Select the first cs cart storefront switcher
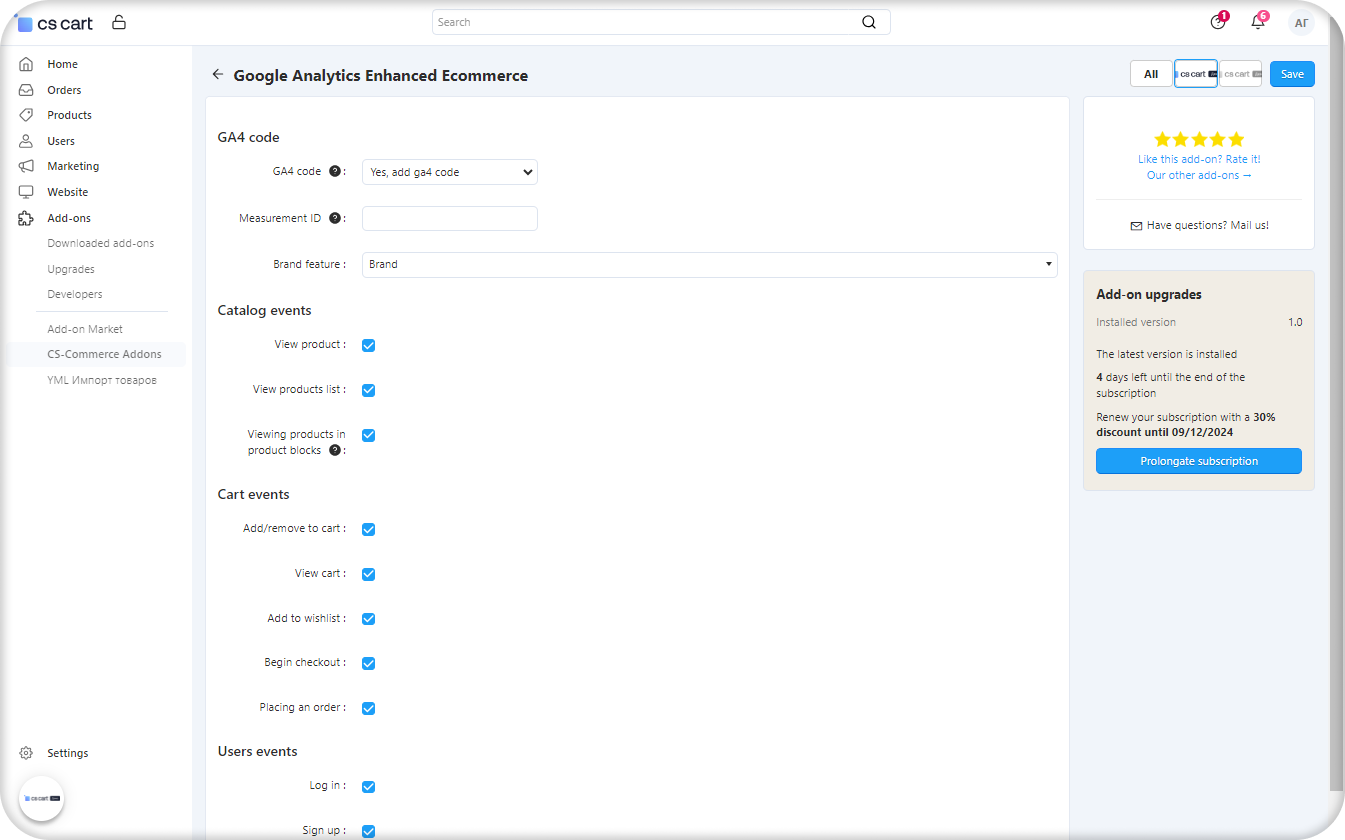This screenshot has height=840, width=1345. 1196,74
